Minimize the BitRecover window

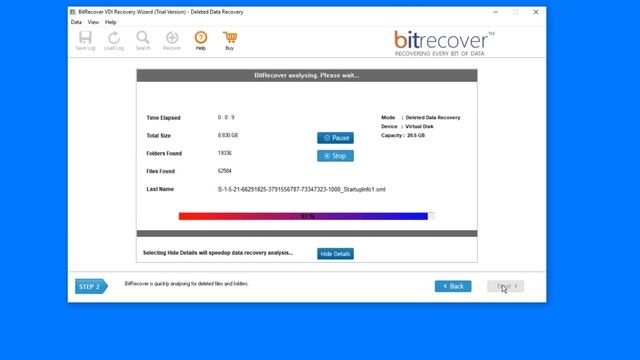(496, 12)
